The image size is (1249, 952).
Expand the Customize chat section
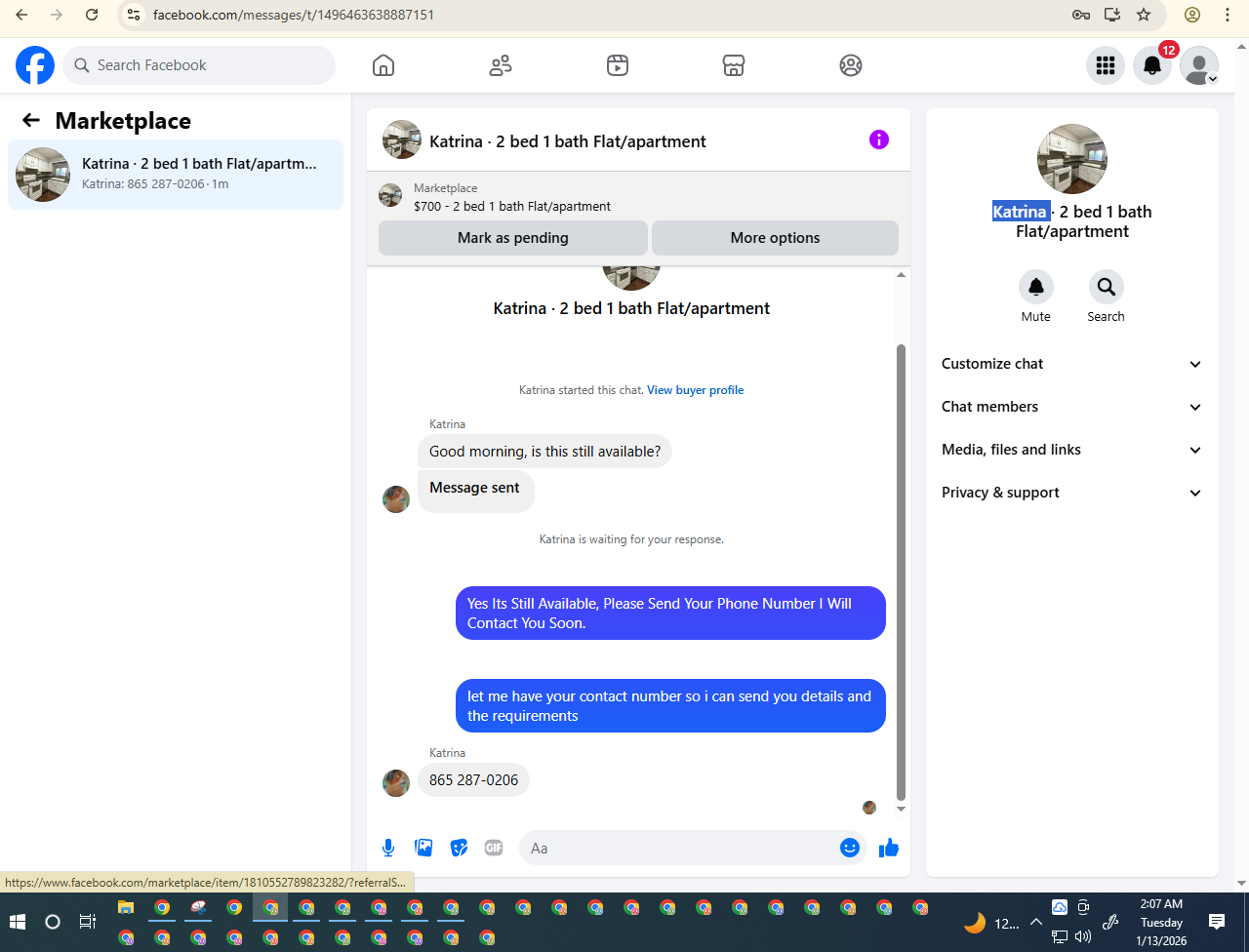(1071, 364)
